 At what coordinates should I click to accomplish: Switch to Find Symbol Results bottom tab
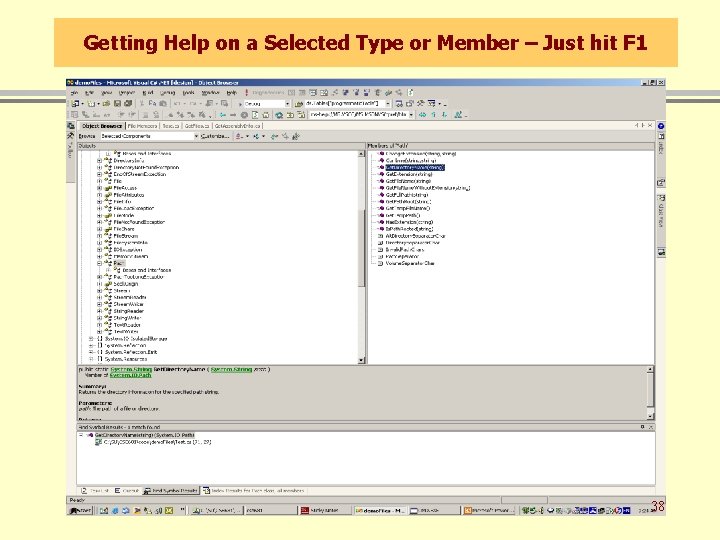pos(171,491)
